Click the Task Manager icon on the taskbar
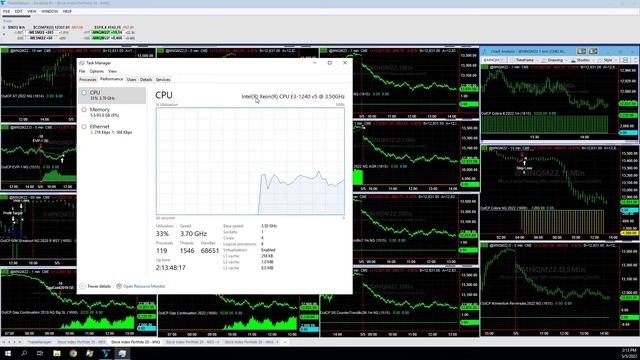The image size is (640, 360). (x=122, y=353)
